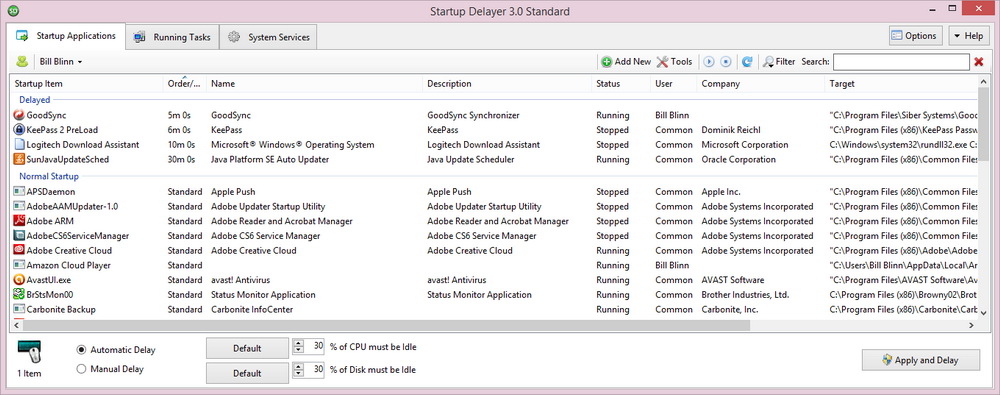Click the green user profile icon
The width and height of the screenshot is (1000, 395).
tap(22, 62)
